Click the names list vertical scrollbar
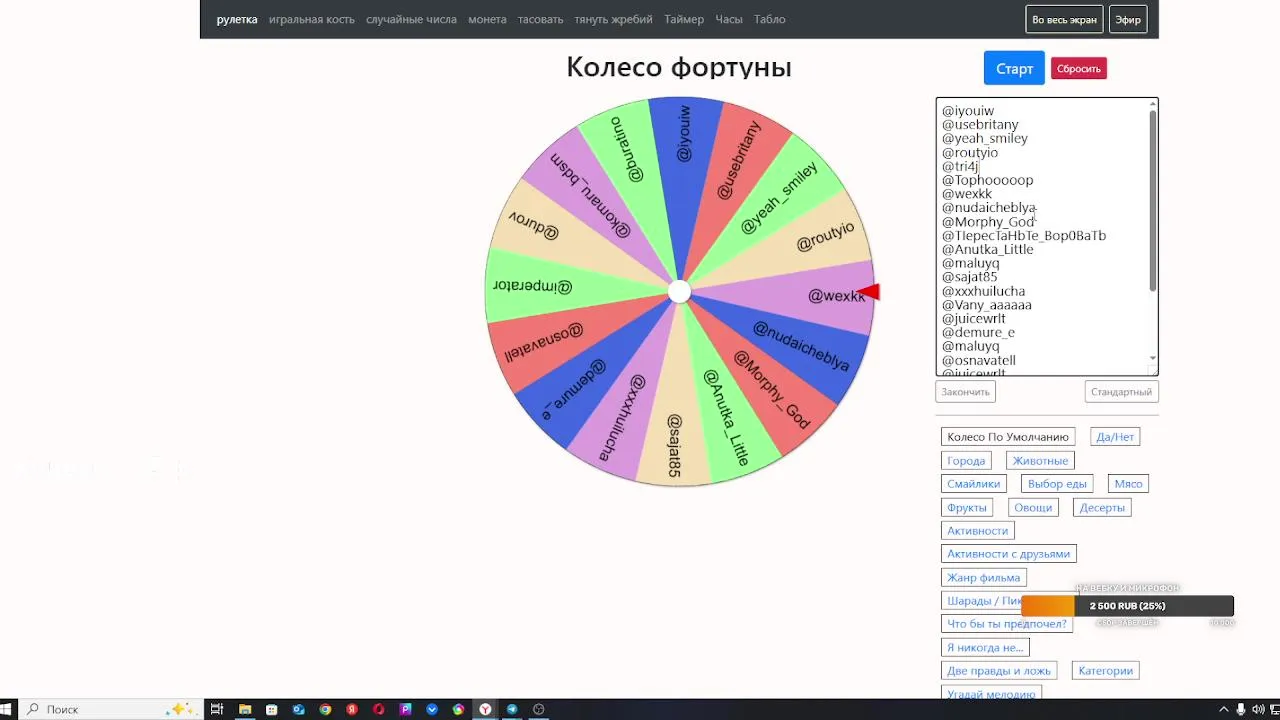The width and height of the screenshot is (1280, 720). 1153,200
